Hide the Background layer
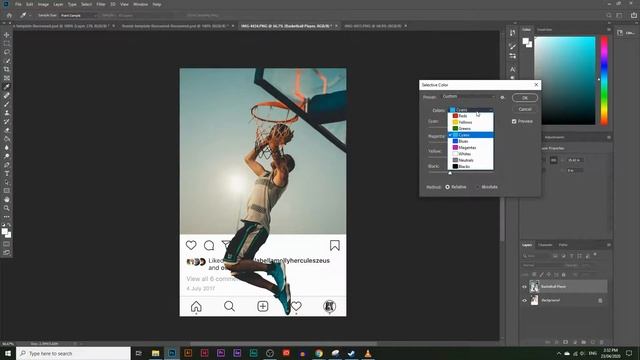 tap(524, 300)
